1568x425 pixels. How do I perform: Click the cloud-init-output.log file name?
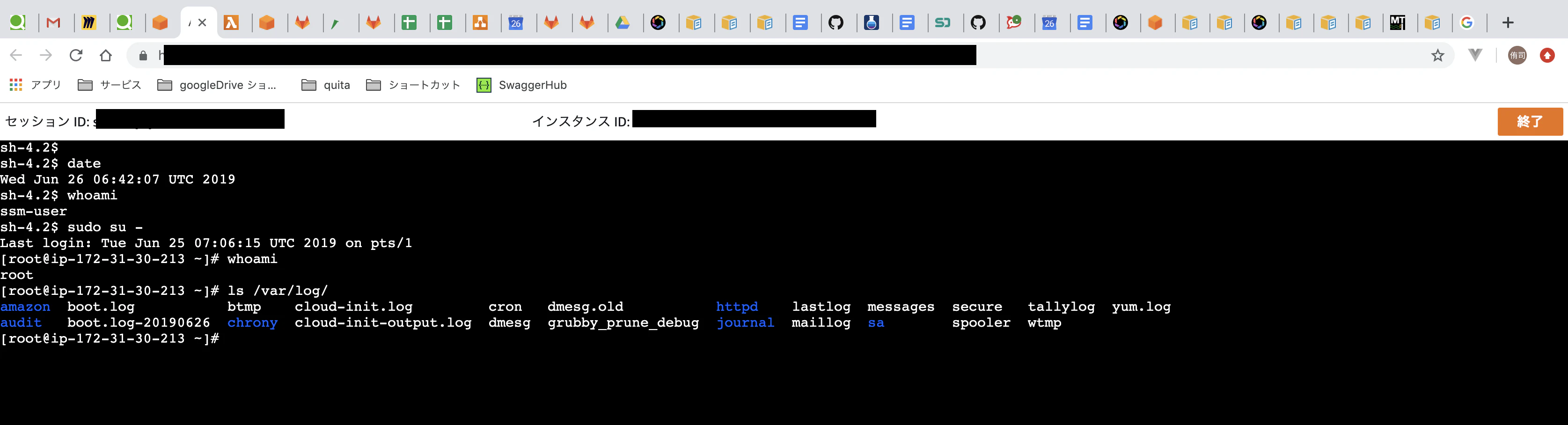coord(383,322)
